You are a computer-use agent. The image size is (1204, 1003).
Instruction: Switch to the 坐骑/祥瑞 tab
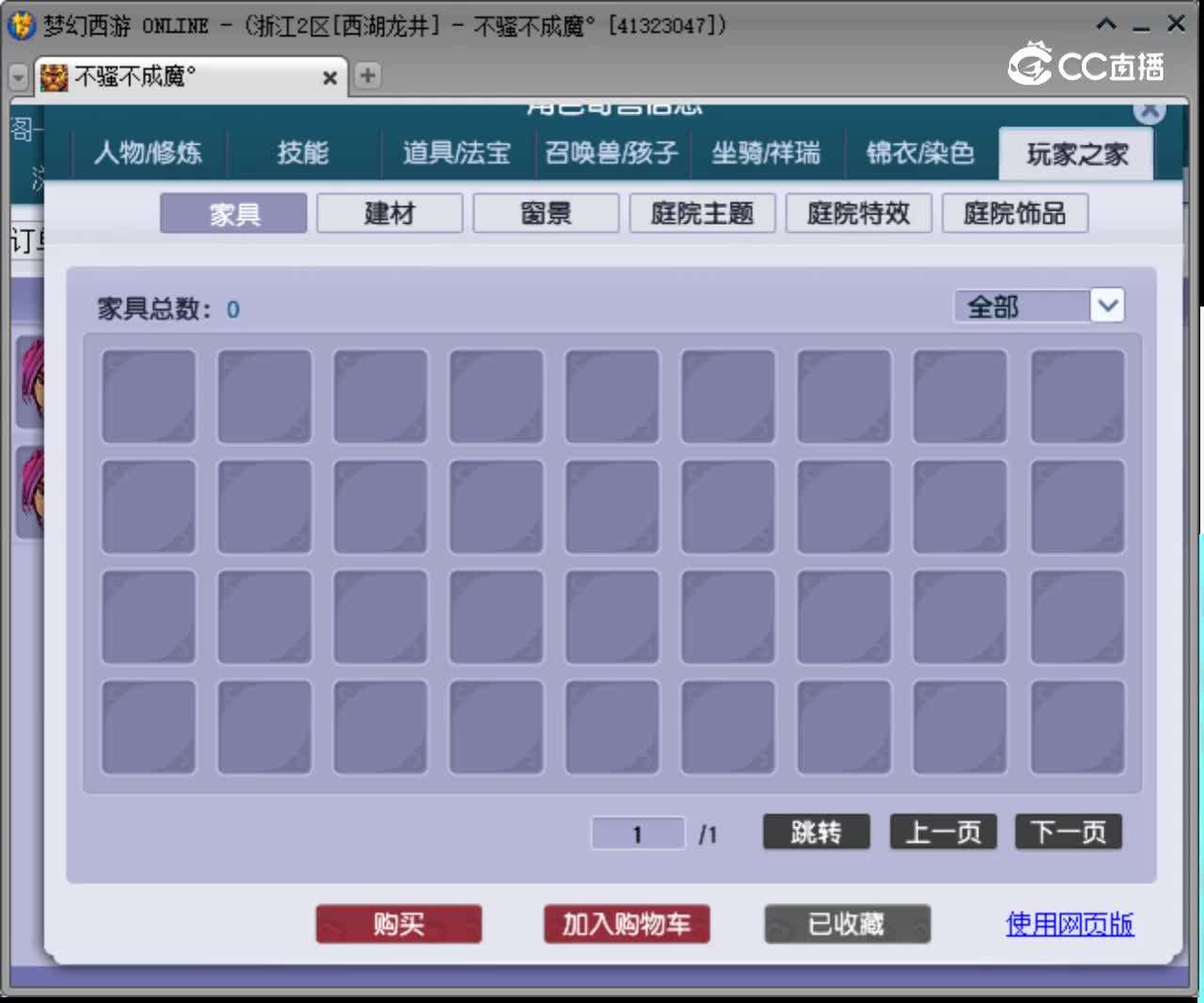tap(766, 152)
